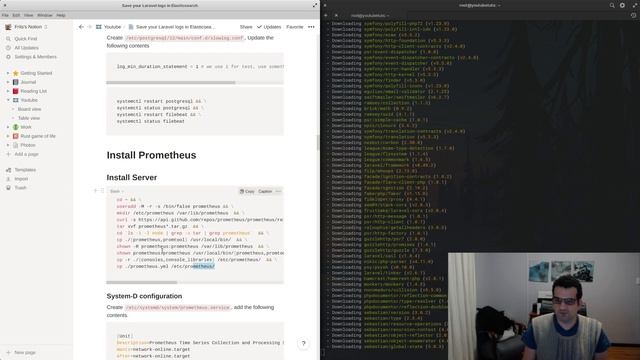Mark the page as Favorite
This screenshot has width=640, height=360.
(x=295, y=27)
